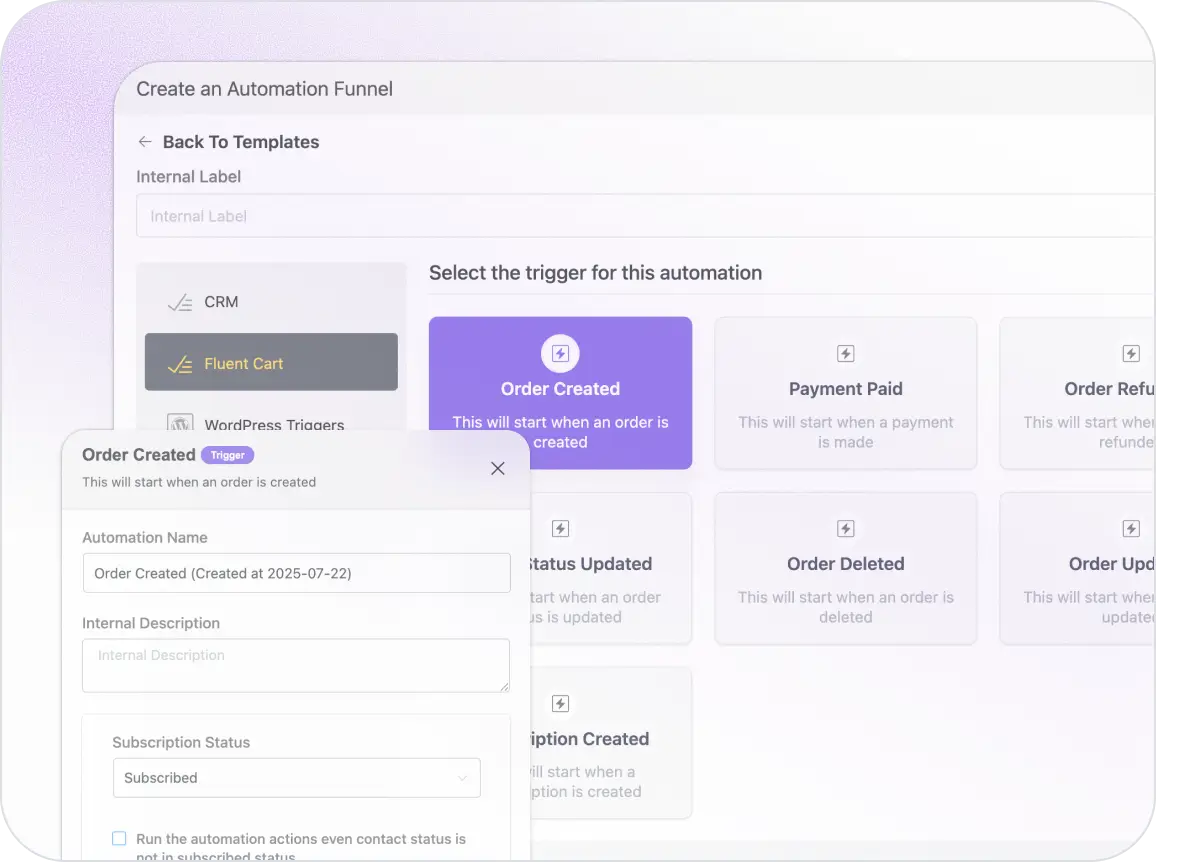Choose the Payment Paid trigger card

pos(846,393)
